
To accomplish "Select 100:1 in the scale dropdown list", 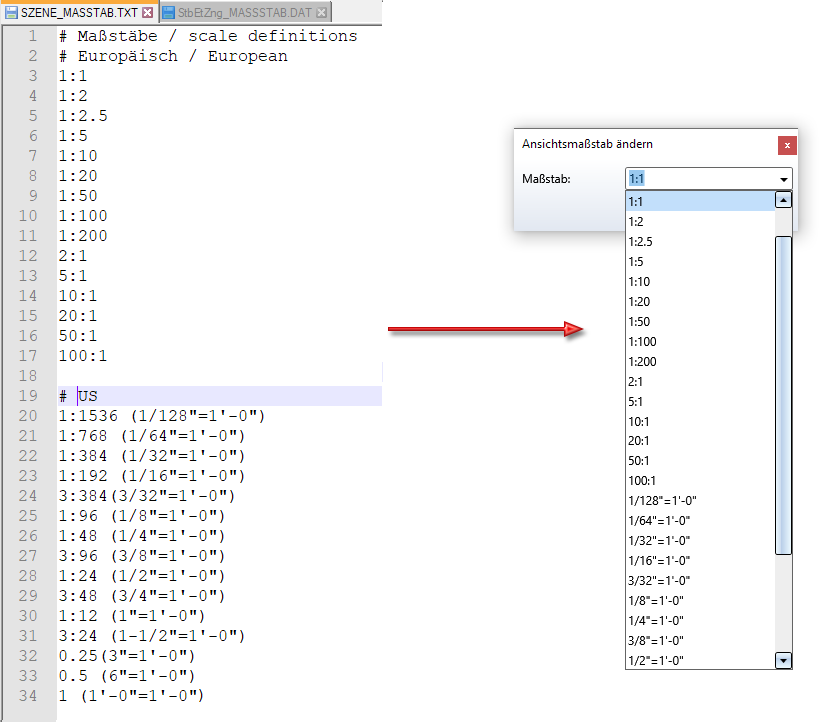I will pyautogui.click(x=700, y=481).
